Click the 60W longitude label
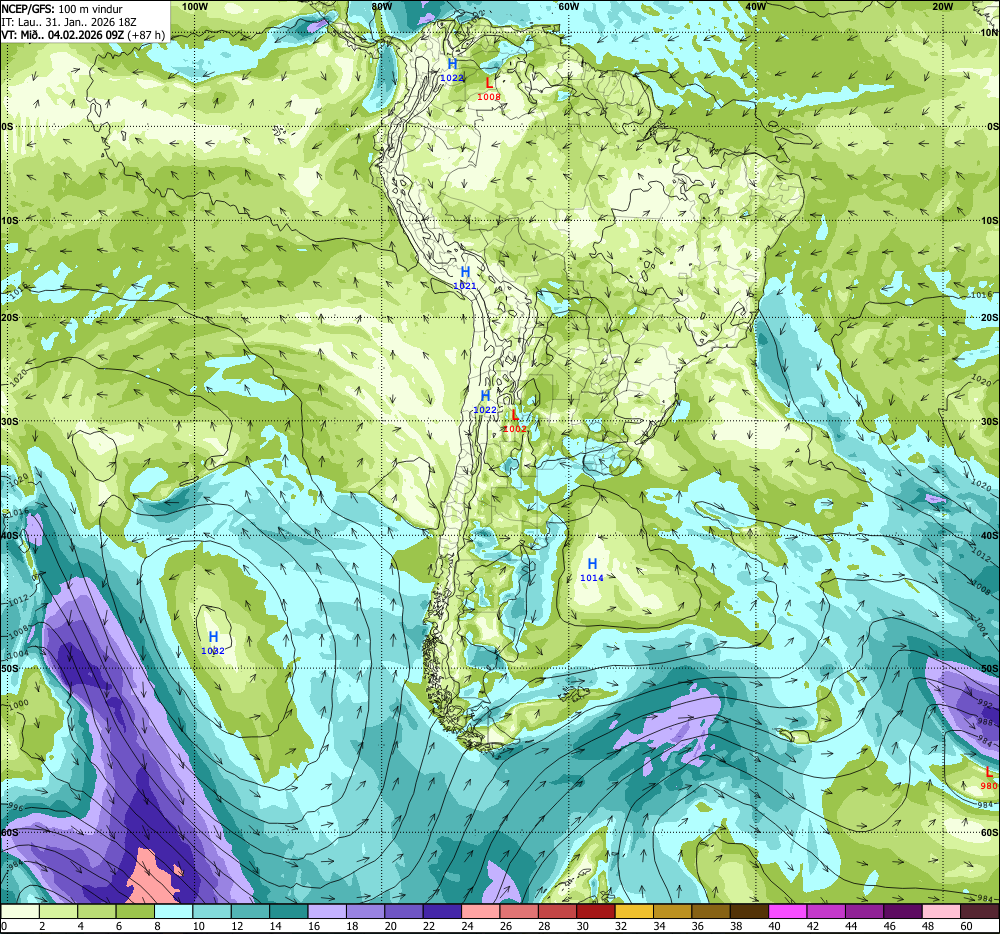 point(568,6)
